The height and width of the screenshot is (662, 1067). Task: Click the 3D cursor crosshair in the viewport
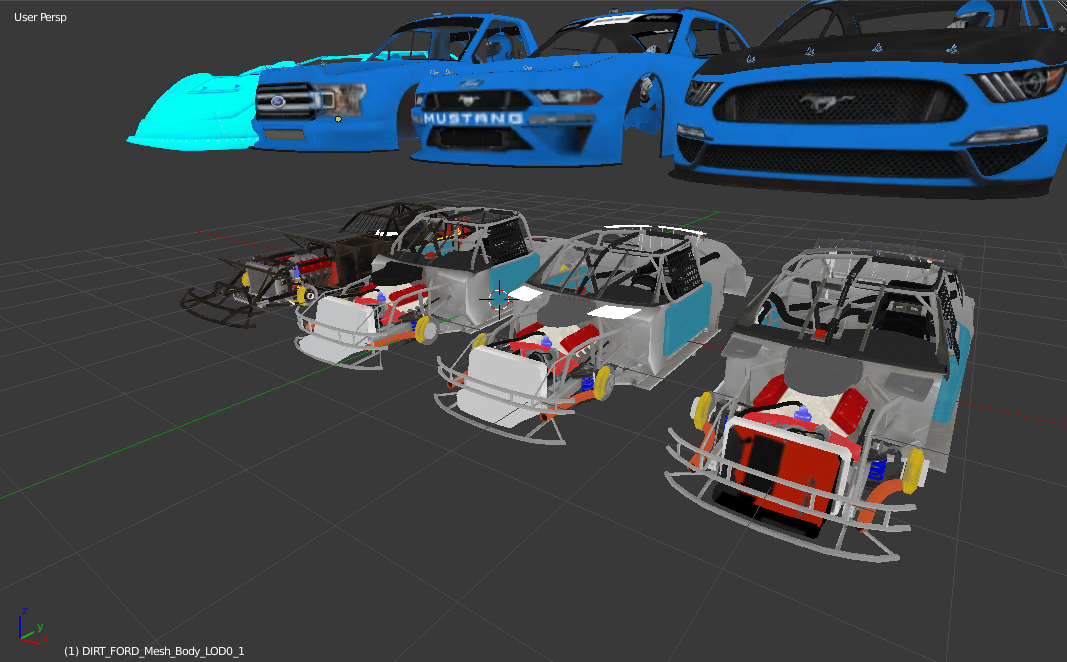[499, 299]
